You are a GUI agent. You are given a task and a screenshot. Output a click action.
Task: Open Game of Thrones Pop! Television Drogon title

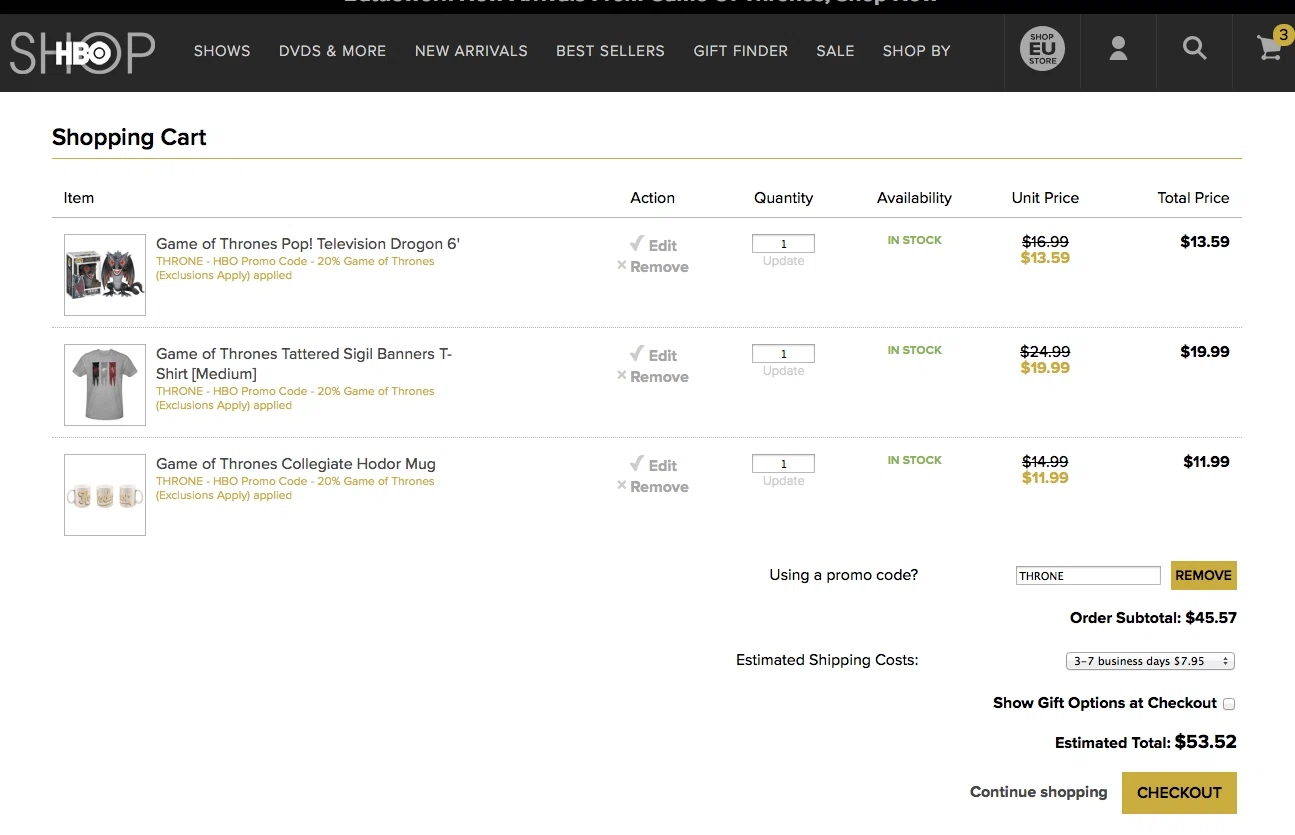pos(308,244)
